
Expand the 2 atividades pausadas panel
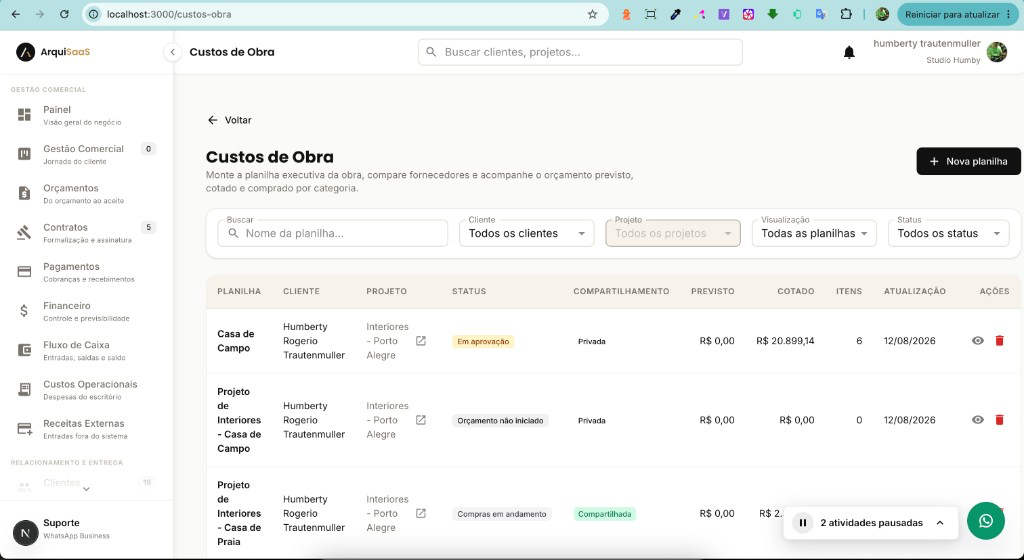[940, 523]
